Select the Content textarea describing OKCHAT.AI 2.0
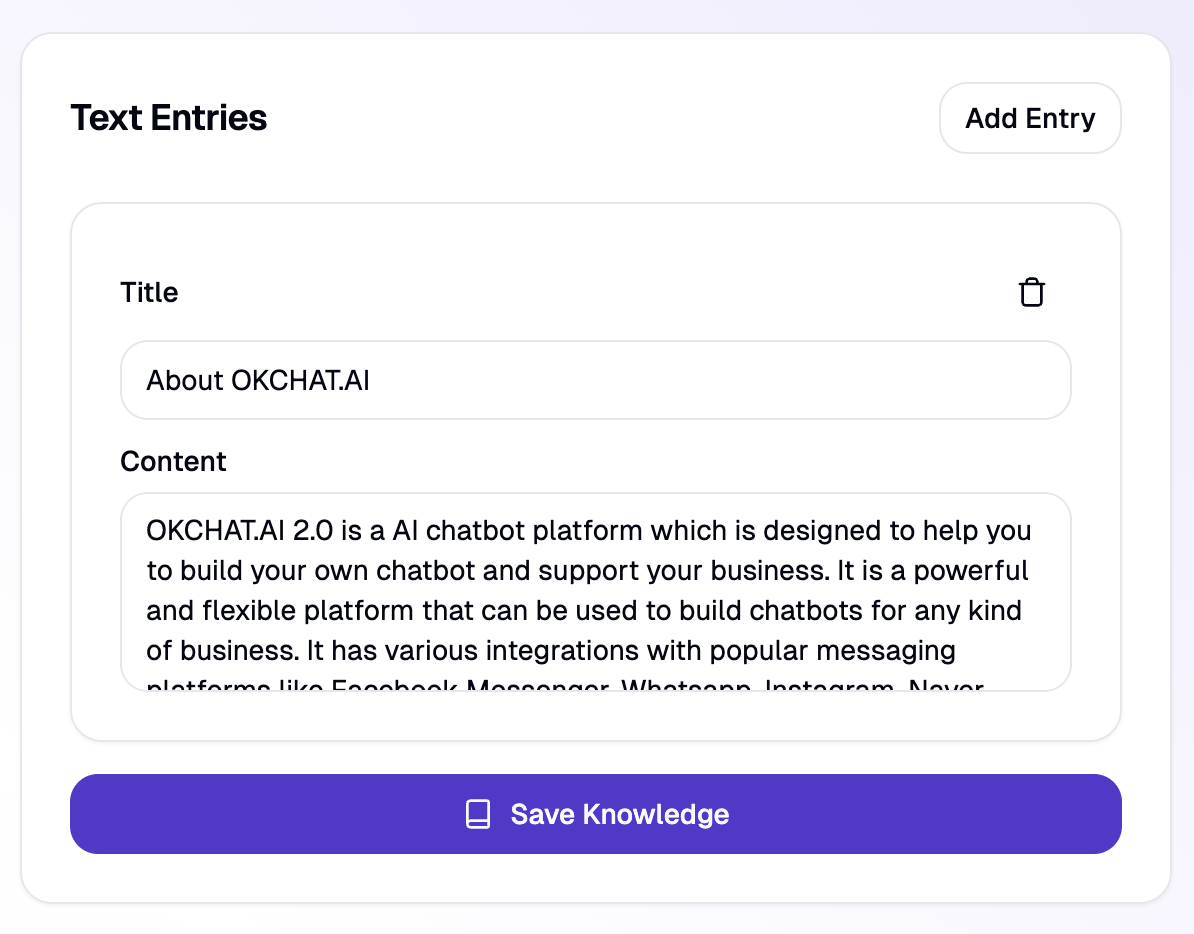The image size is (1194, 934). point(595,592)
